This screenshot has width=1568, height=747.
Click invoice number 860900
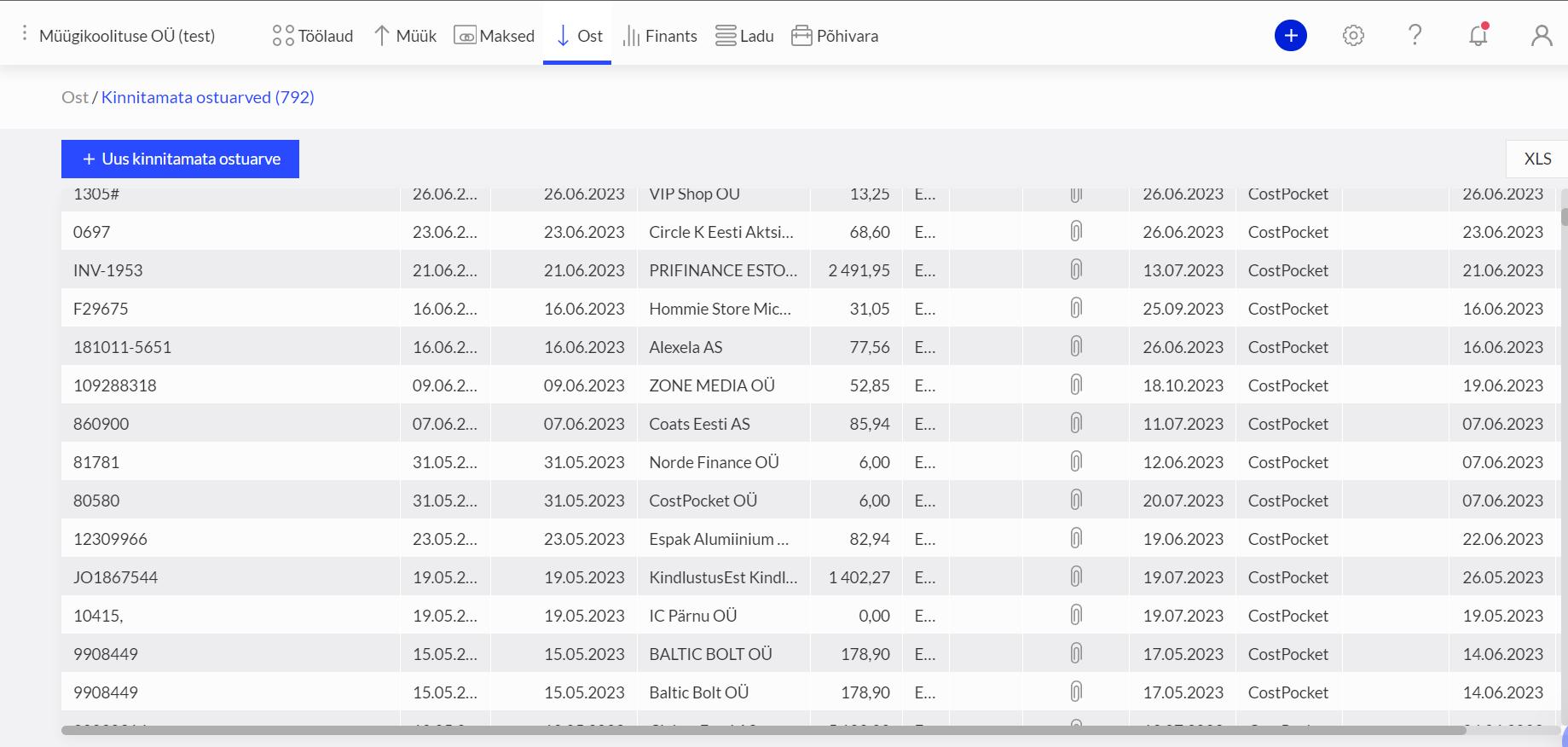click(x=101, y=424)
